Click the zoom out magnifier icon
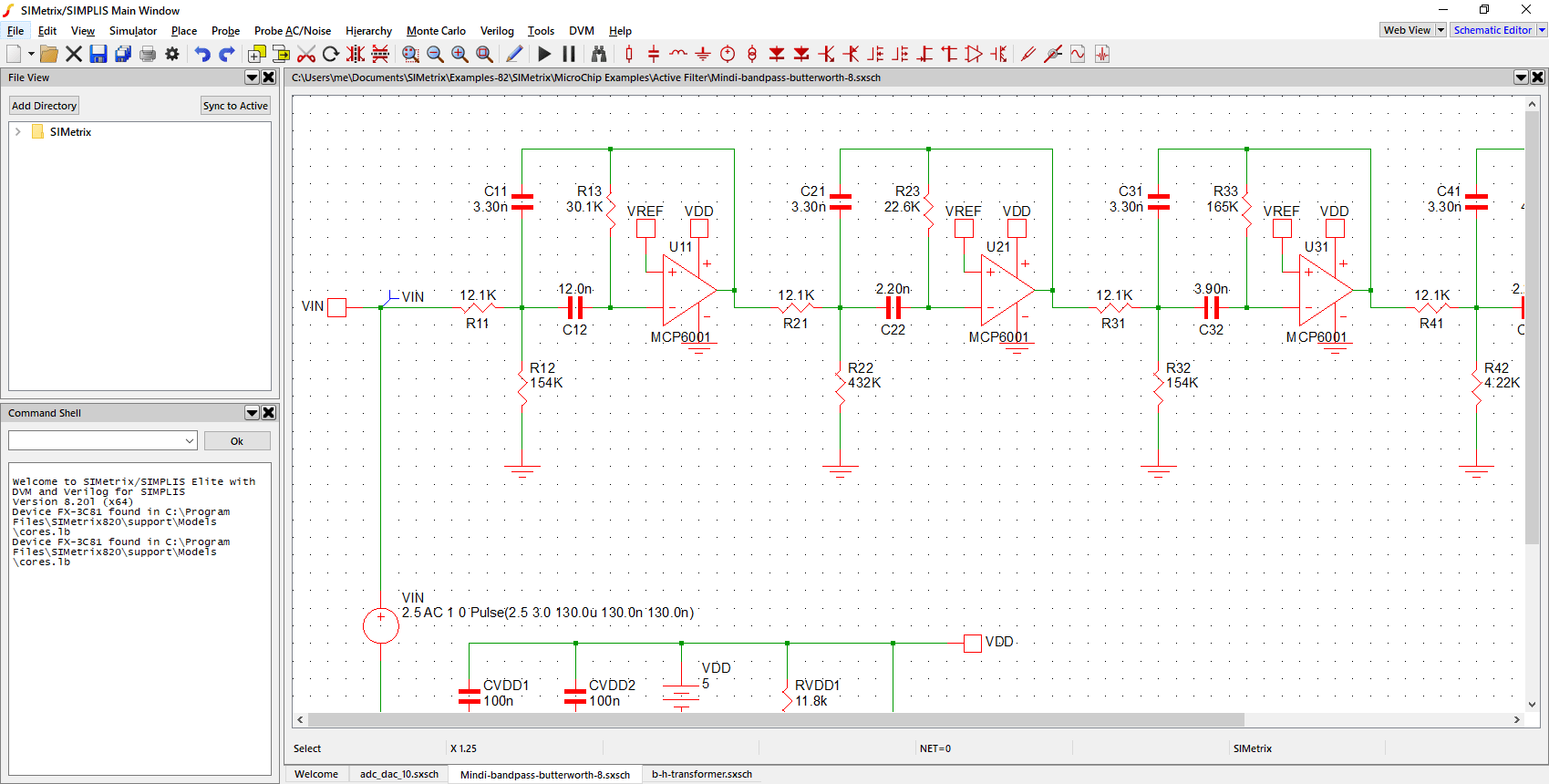Image resolution: width=1549 pixels, height=784 pixels. pyautogui.click(x=435, y=54)
